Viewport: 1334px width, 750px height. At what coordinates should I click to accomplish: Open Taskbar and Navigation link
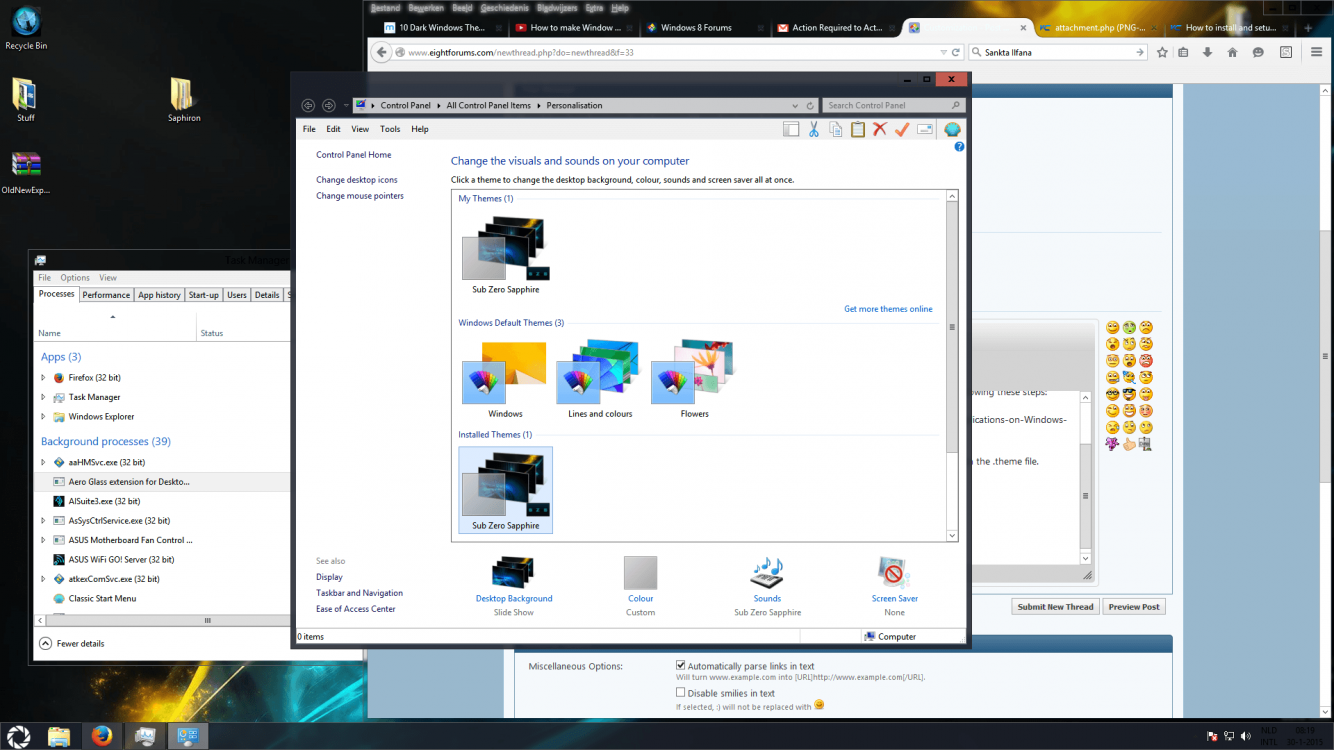tap(359, 593)
